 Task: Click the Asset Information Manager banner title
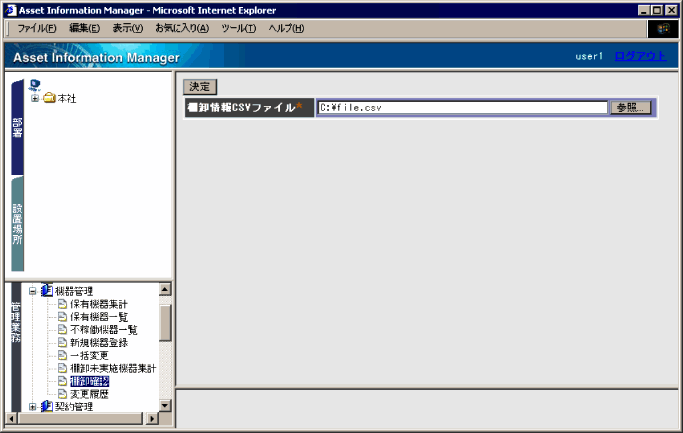coord(96,58)
